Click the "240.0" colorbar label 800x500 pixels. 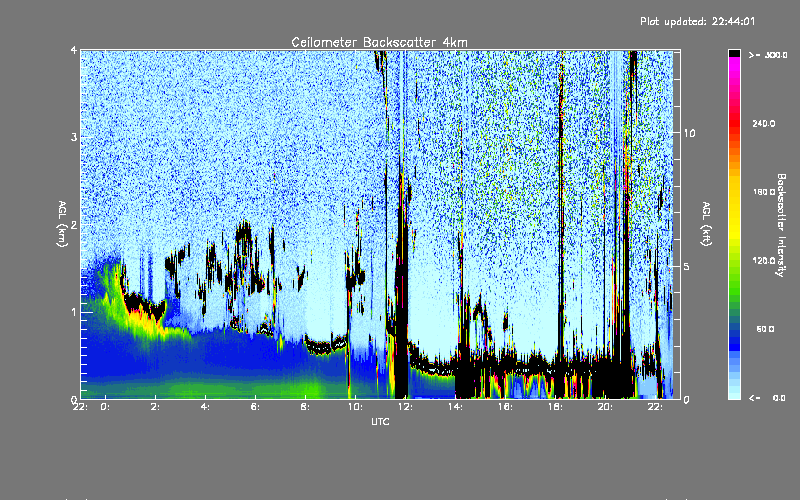(764, 123)
